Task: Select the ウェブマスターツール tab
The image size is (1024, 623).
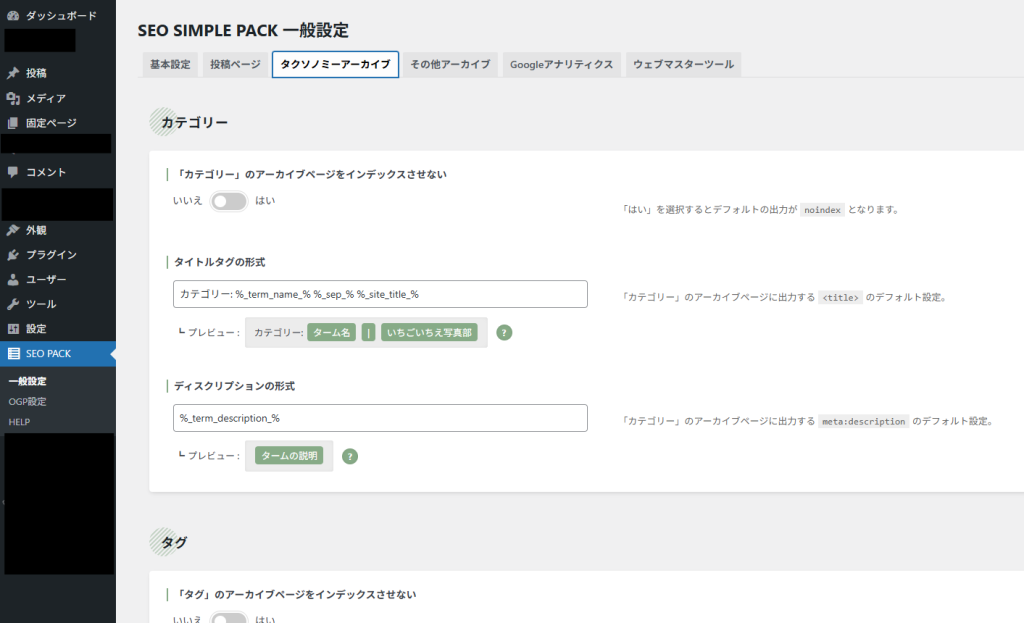Action: pyautogui.click(x=683, y=64)
